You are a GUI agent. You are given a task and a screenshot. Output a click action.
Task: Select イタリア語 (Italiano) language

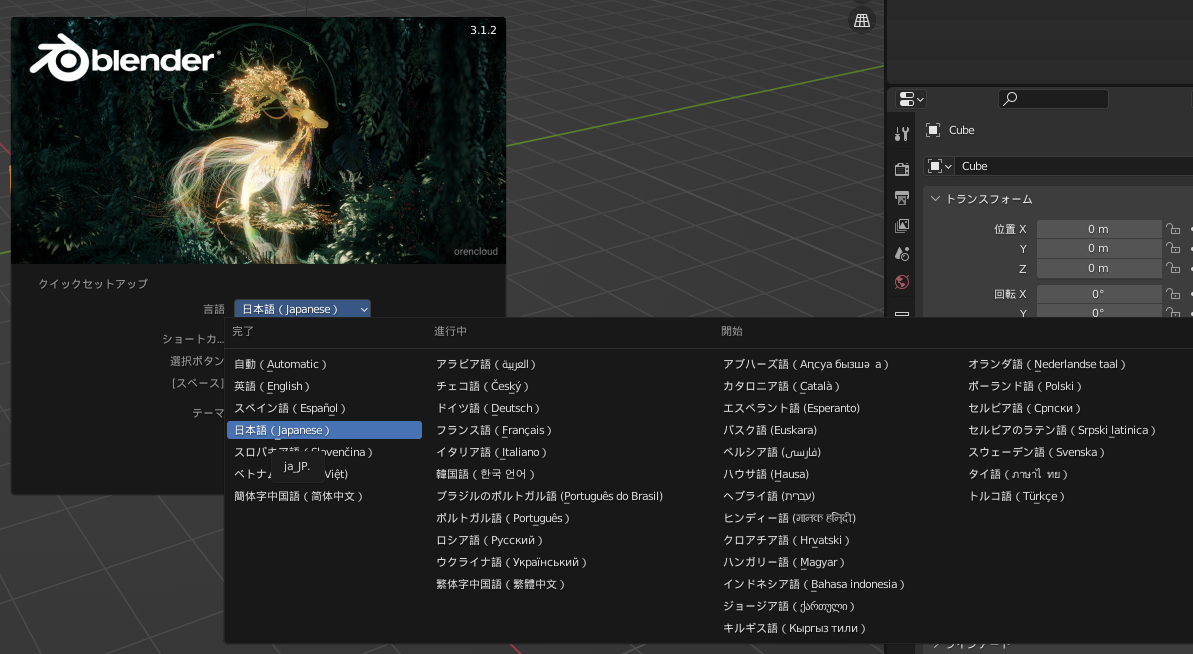[x=492, y=452]
